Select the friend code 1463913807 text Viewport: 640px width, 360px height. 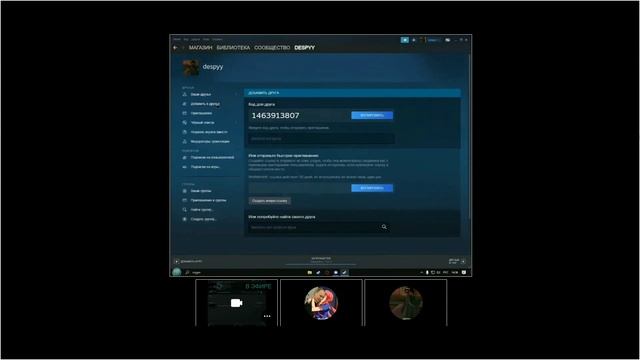276,116
